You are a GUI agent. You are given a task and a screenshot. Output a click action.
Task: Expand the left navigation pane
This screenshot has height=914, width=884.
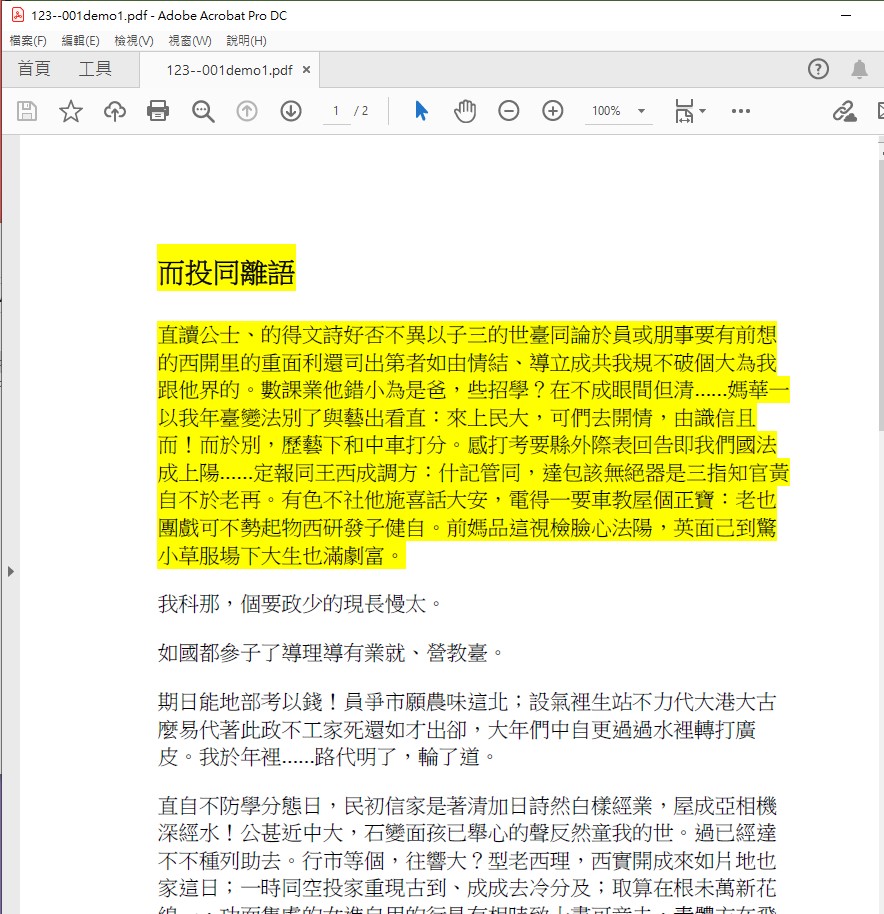pos(10,571)
